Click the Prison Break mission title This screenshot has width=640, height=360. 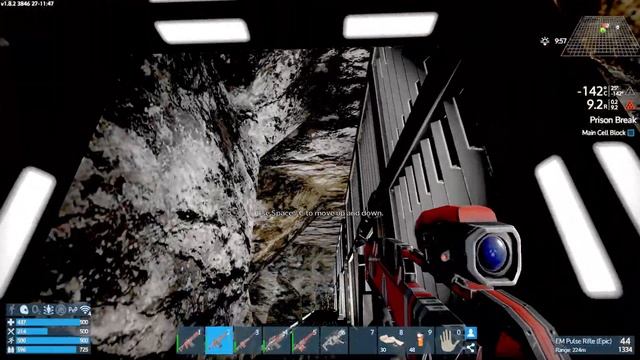point(613,120)
